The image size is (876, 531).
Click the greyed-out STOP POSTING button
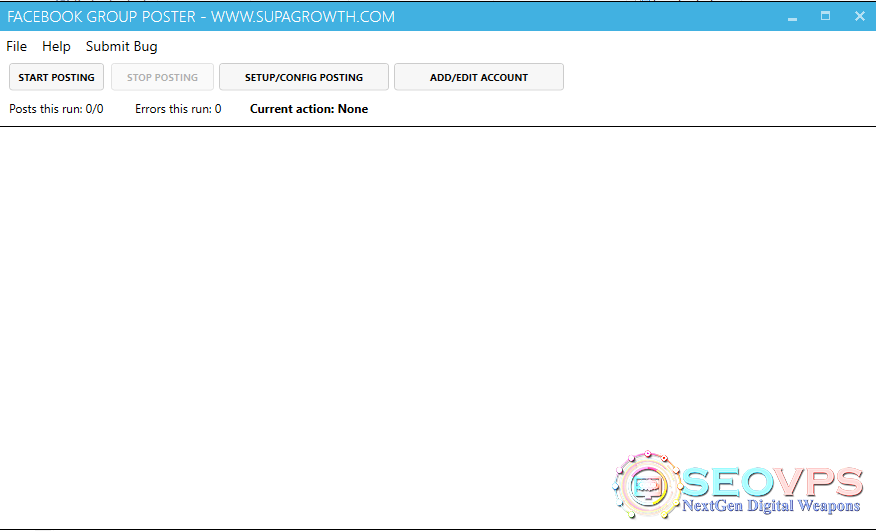click(x=162, y=77)
